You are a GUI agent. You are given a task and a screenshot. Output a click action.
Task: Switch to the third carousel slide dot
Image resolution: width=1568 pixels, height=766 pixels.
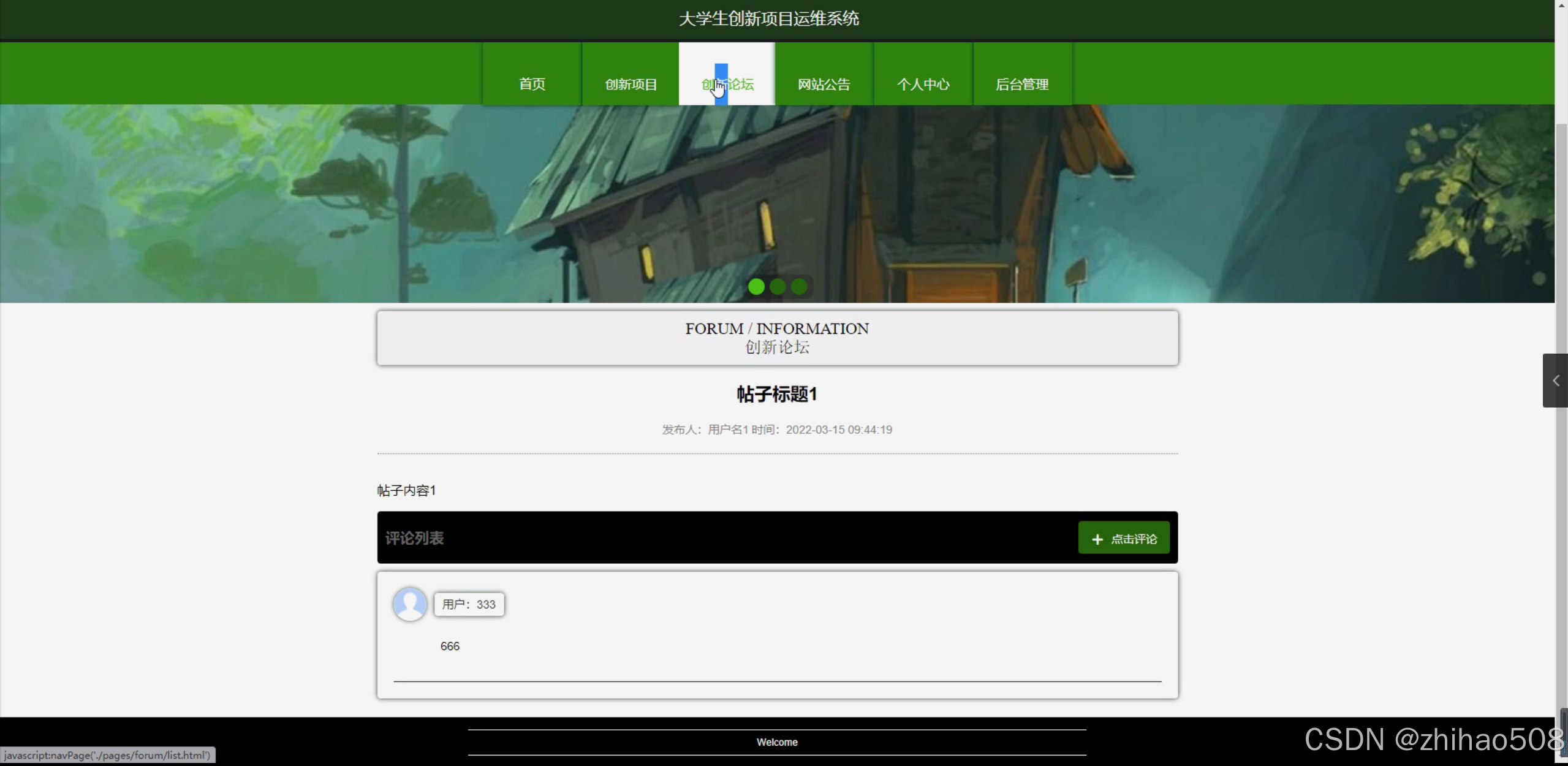[x=799, y=287]
